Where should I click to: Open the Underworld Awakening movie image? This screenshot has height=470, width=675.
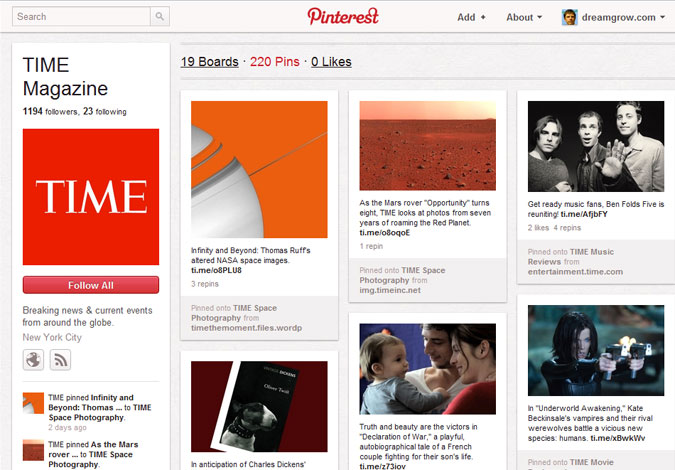(596, 350)
